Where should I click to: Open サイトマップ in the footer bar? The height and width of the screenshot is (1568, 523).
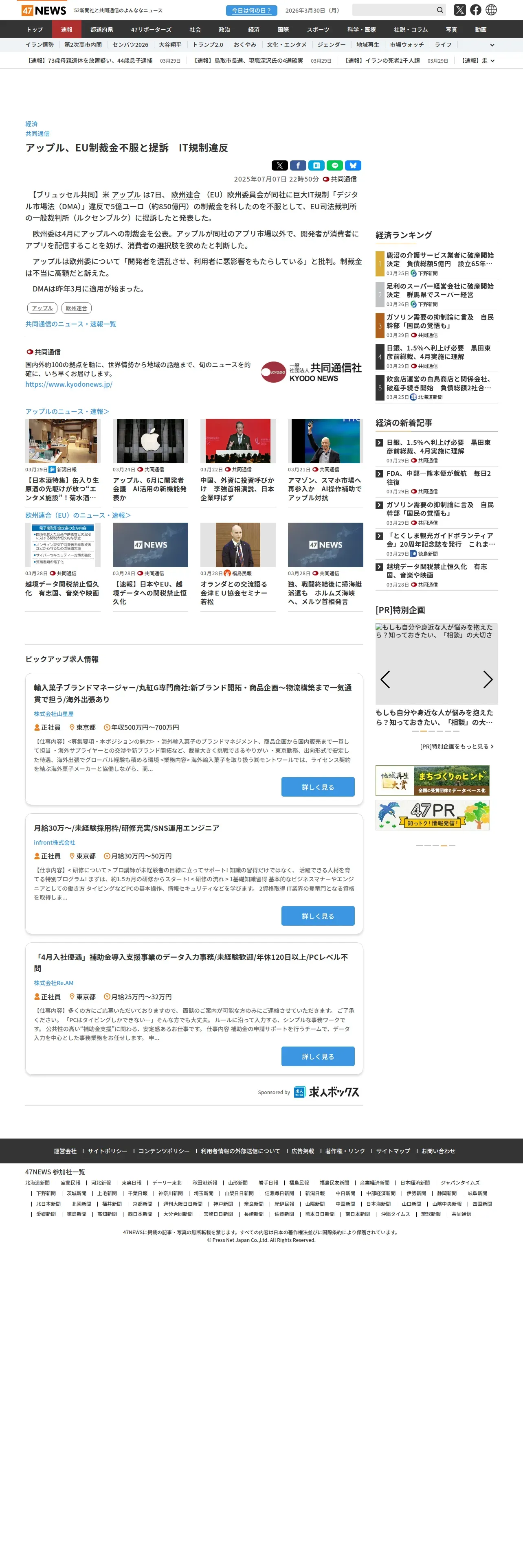coord(393,1151)
